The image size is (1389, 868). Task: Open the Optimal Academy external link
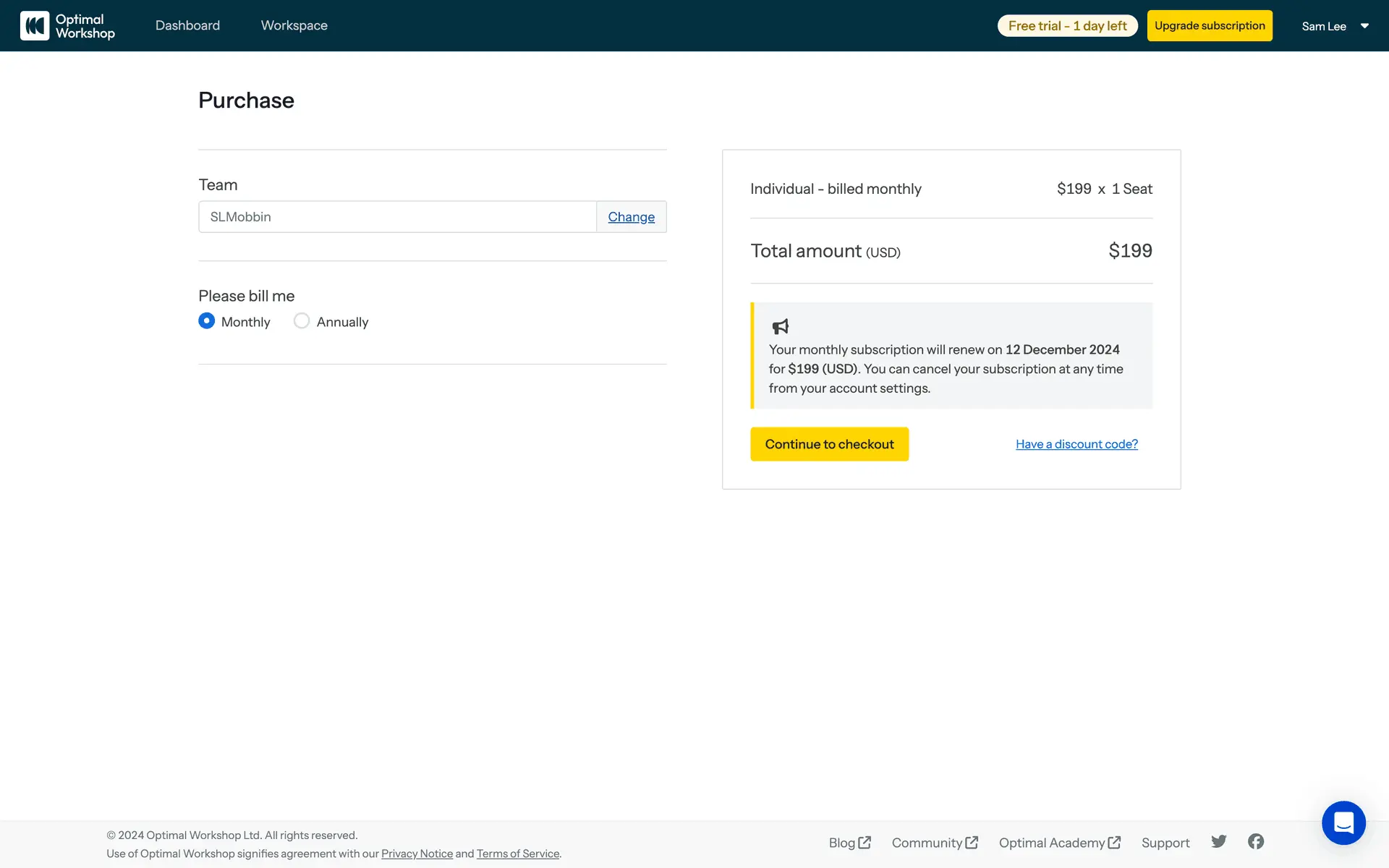1059,843
